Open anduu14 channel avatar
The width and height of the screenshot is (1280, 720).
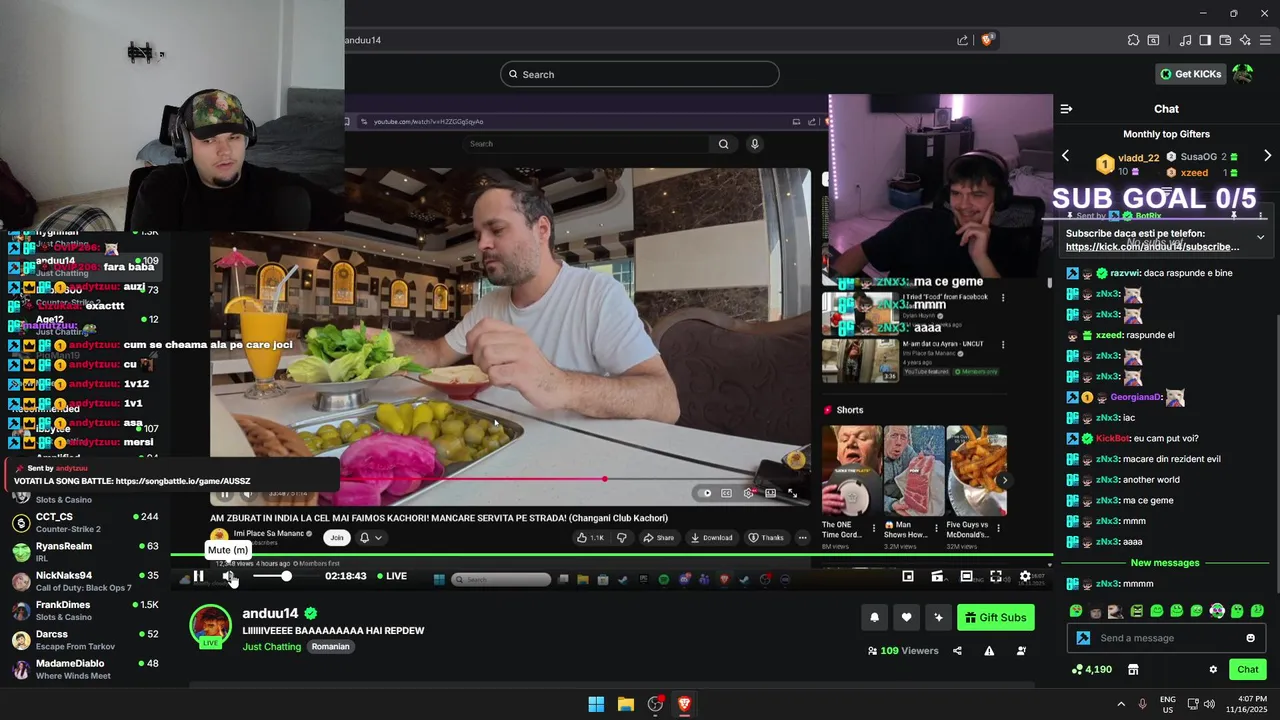[210, 626]
